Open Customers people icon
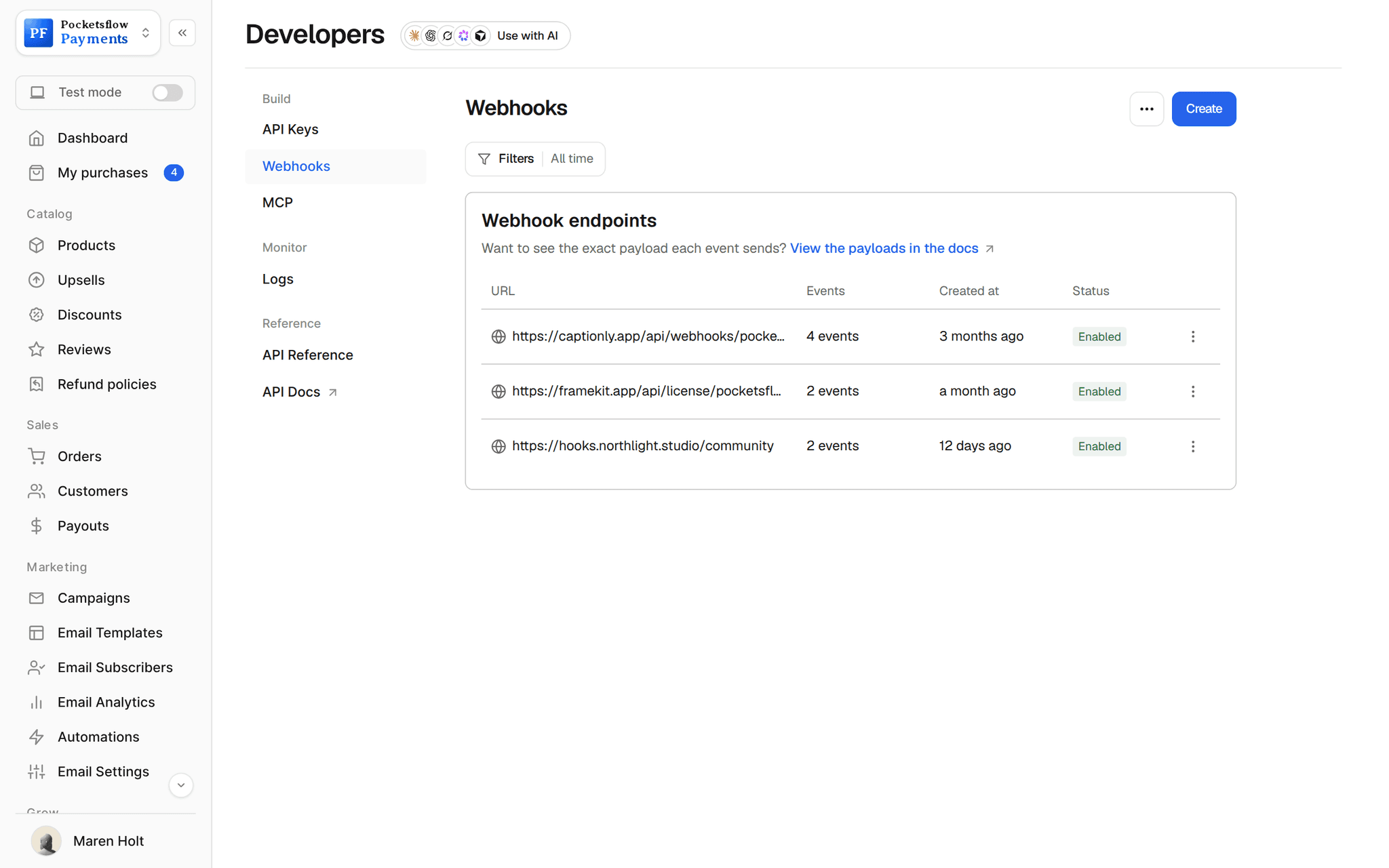 point(37,491)
